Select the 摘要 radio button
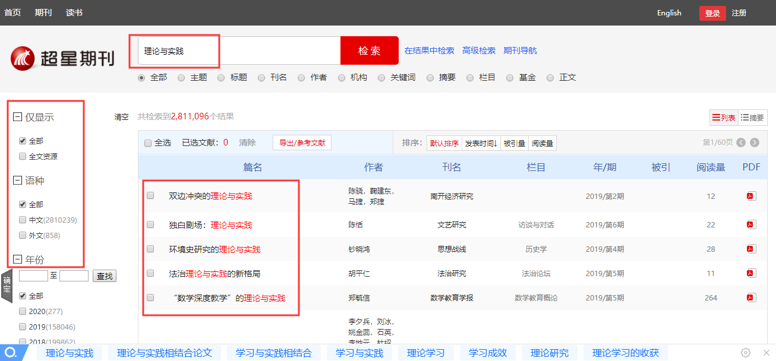The image size is (776, 361). (429, 78)
